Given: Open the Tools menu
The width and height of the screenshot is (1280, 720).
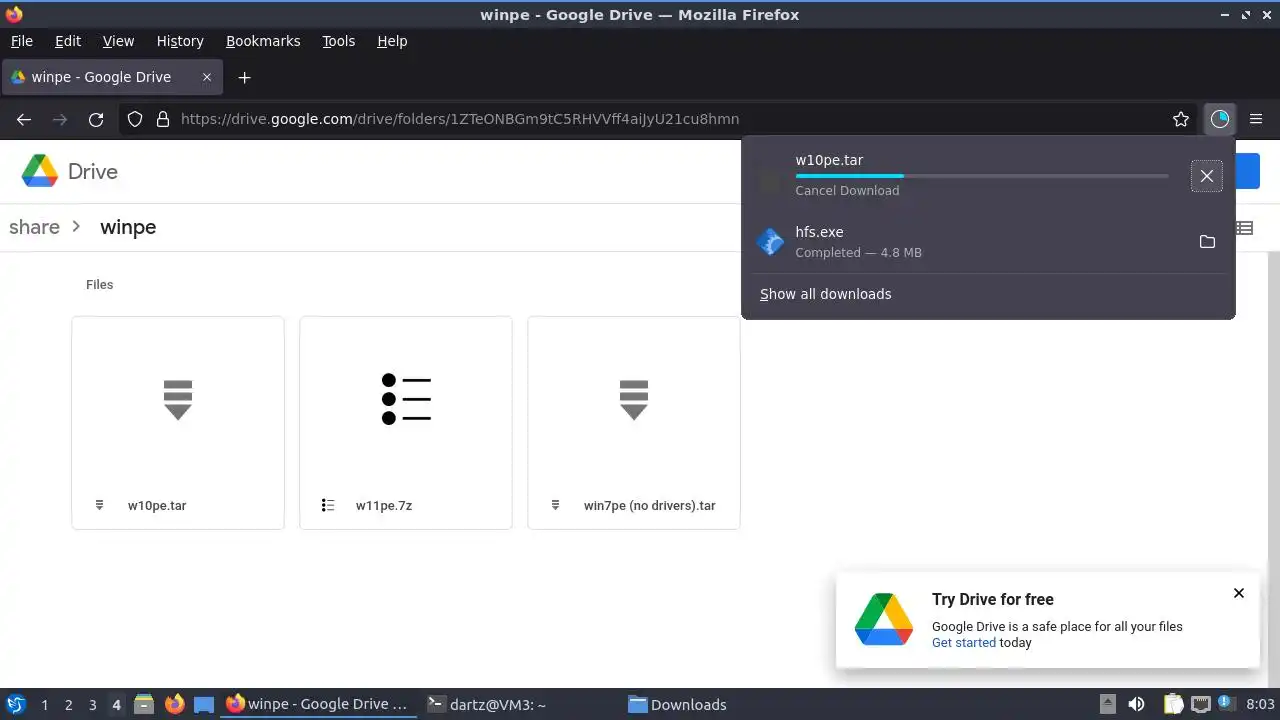Looking at the screenshot, I should coord(339,41).
